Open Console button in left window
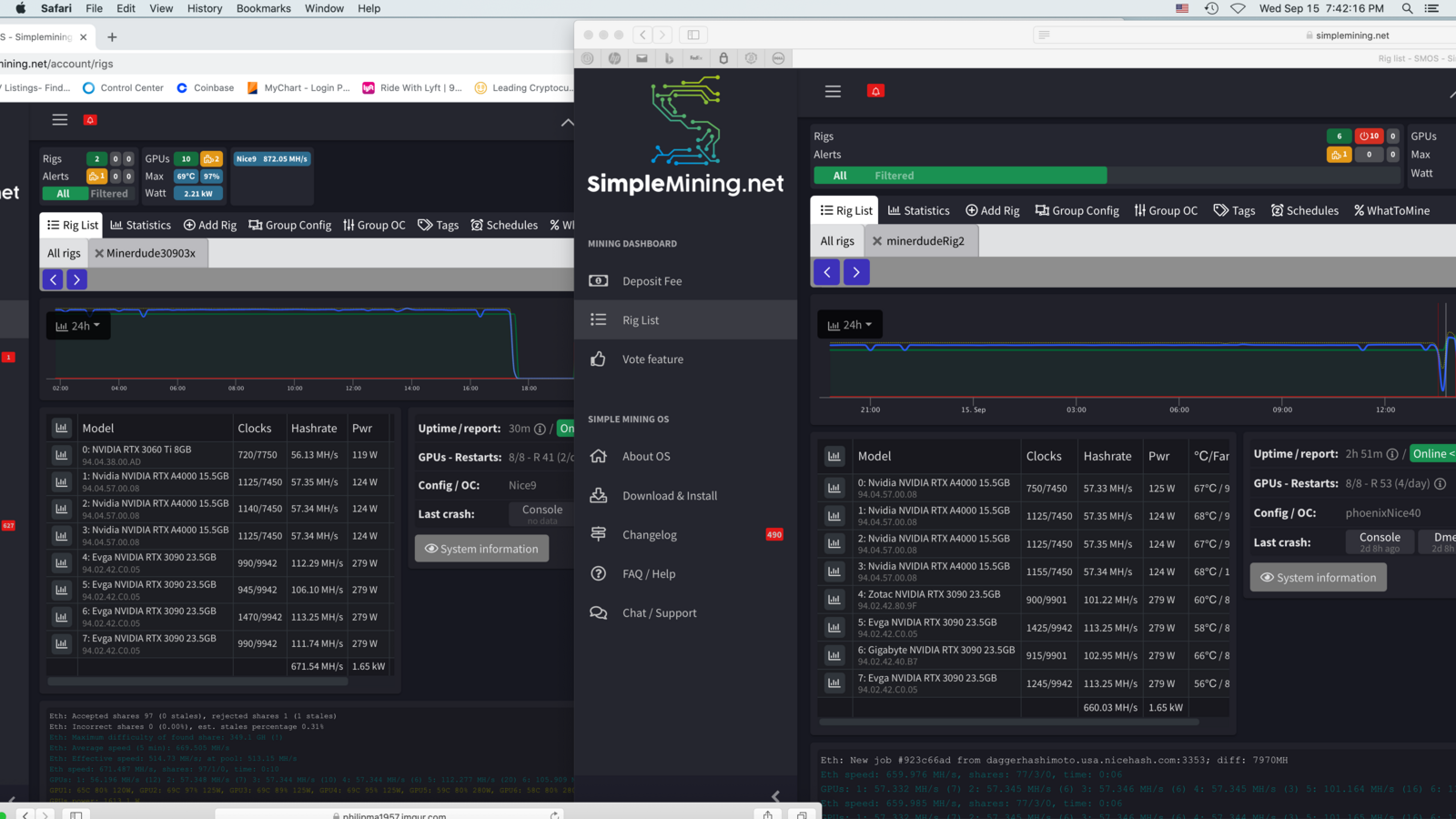This screenshot has width=1456, height=819. click(542, 513)
